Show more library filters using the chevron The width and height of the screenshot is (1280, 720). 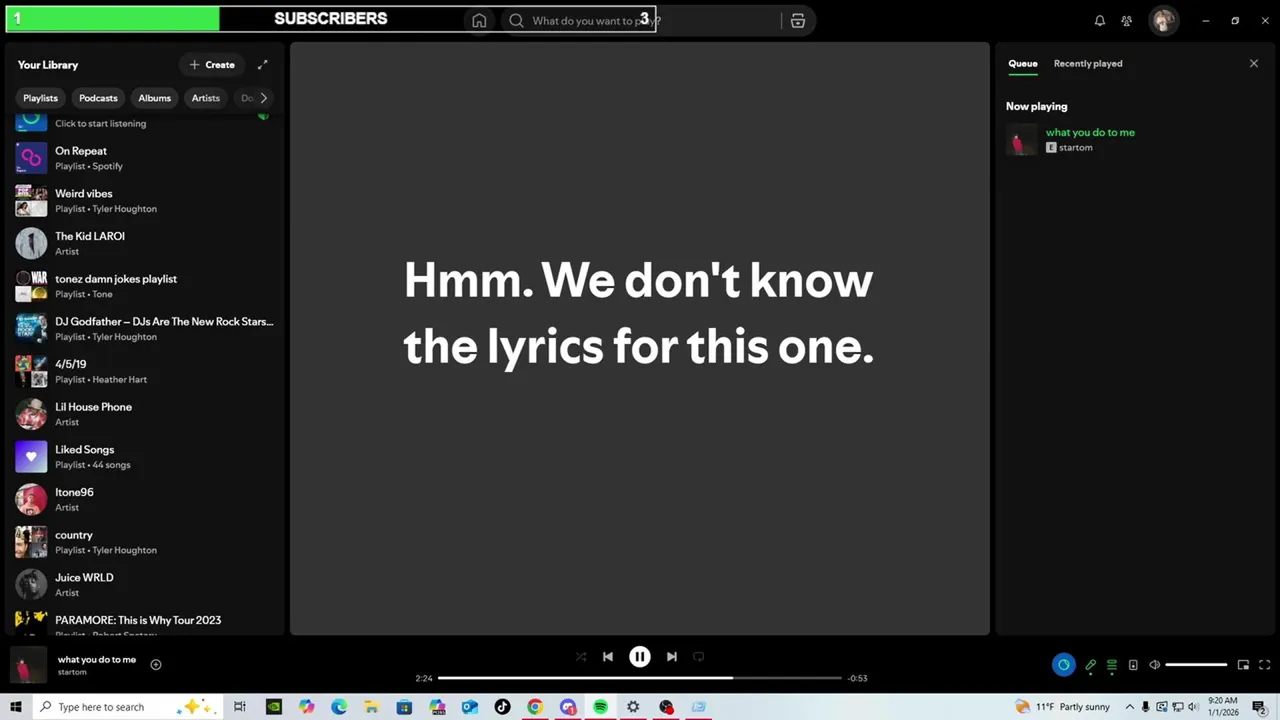(264, 98)
